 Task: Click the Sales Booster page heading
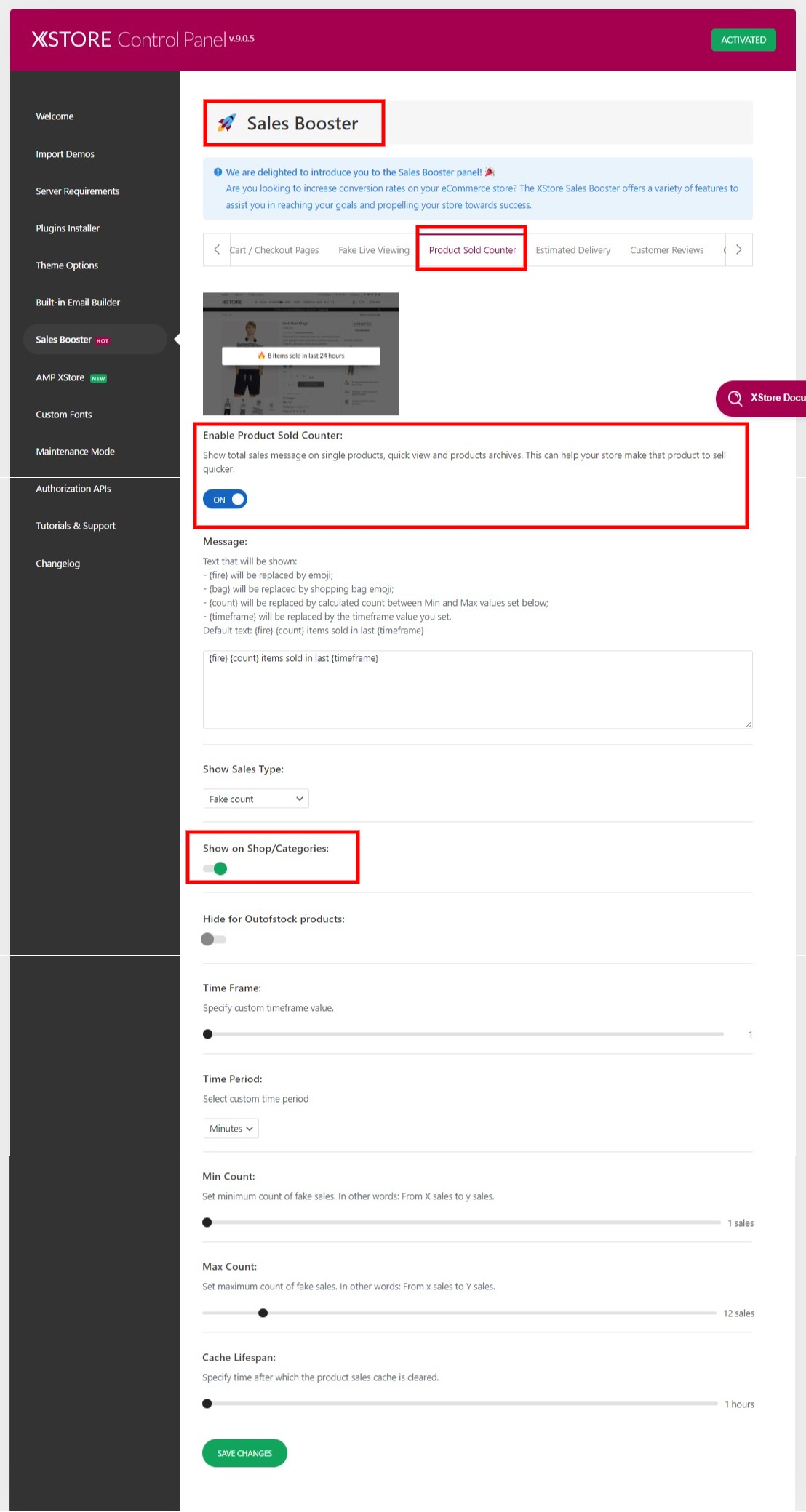click(x=303, y=124)
